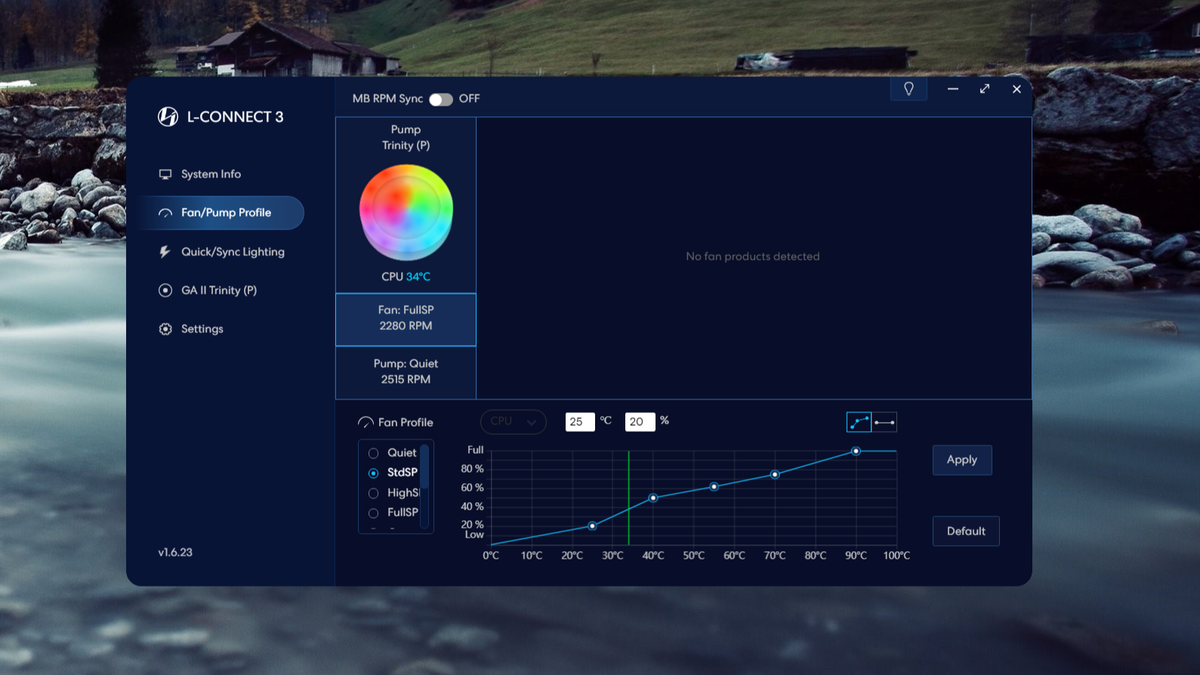The image size is (1200, 675).
Task: Toggle MB RPM Sync switch
Action: (x=441, y=99)
